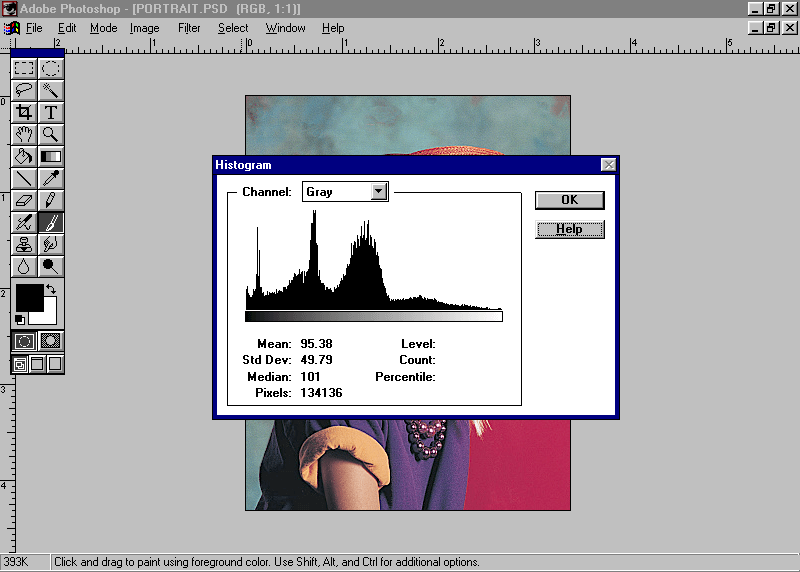This screenshot has width=800, height=572.
Task: Click the white background color swatch
Action: pos(48,316)
